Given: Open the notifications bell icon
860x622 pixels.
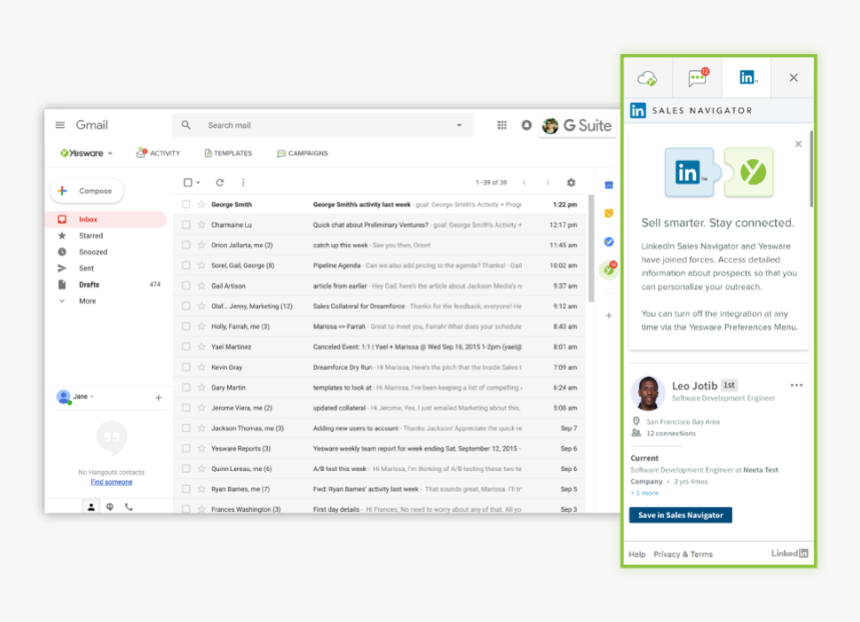Looking at the screenshot, I should tap(527, 125).
